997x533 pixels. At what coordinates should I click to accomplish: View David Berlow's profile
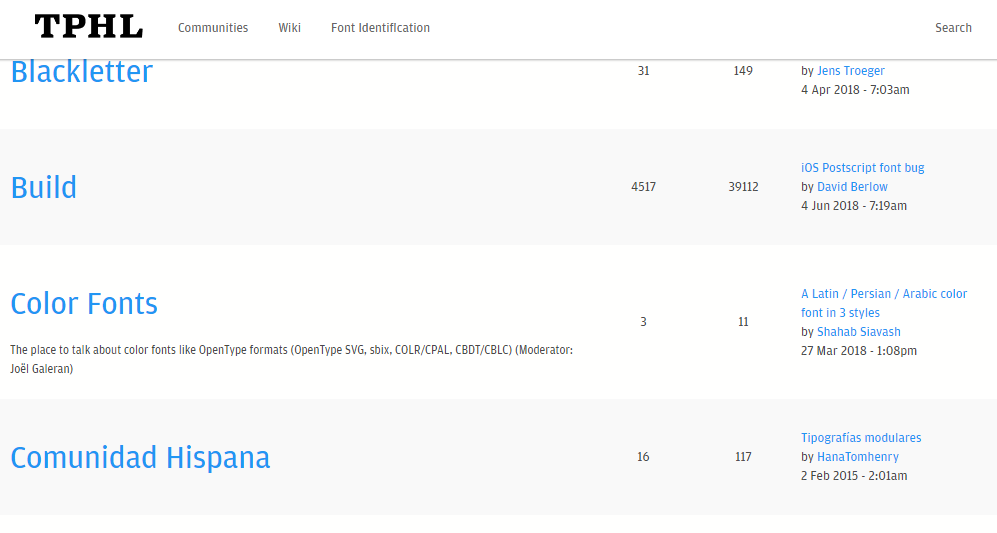(852, 187)
